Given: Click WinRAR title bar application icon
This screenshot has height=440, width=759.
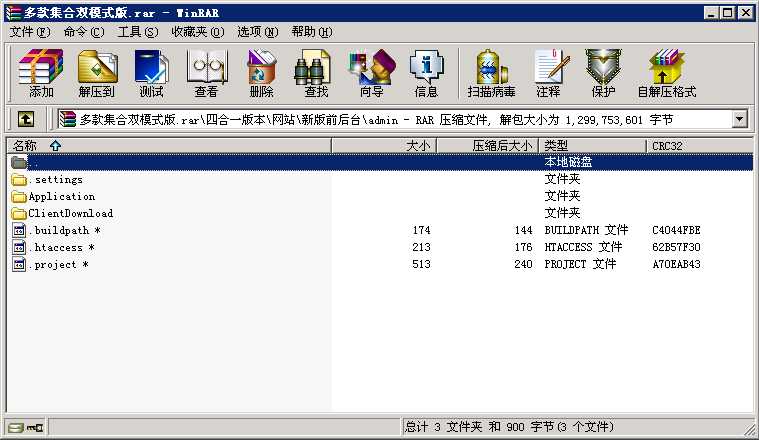Looking at the screenshot, I should click(14, 13).
